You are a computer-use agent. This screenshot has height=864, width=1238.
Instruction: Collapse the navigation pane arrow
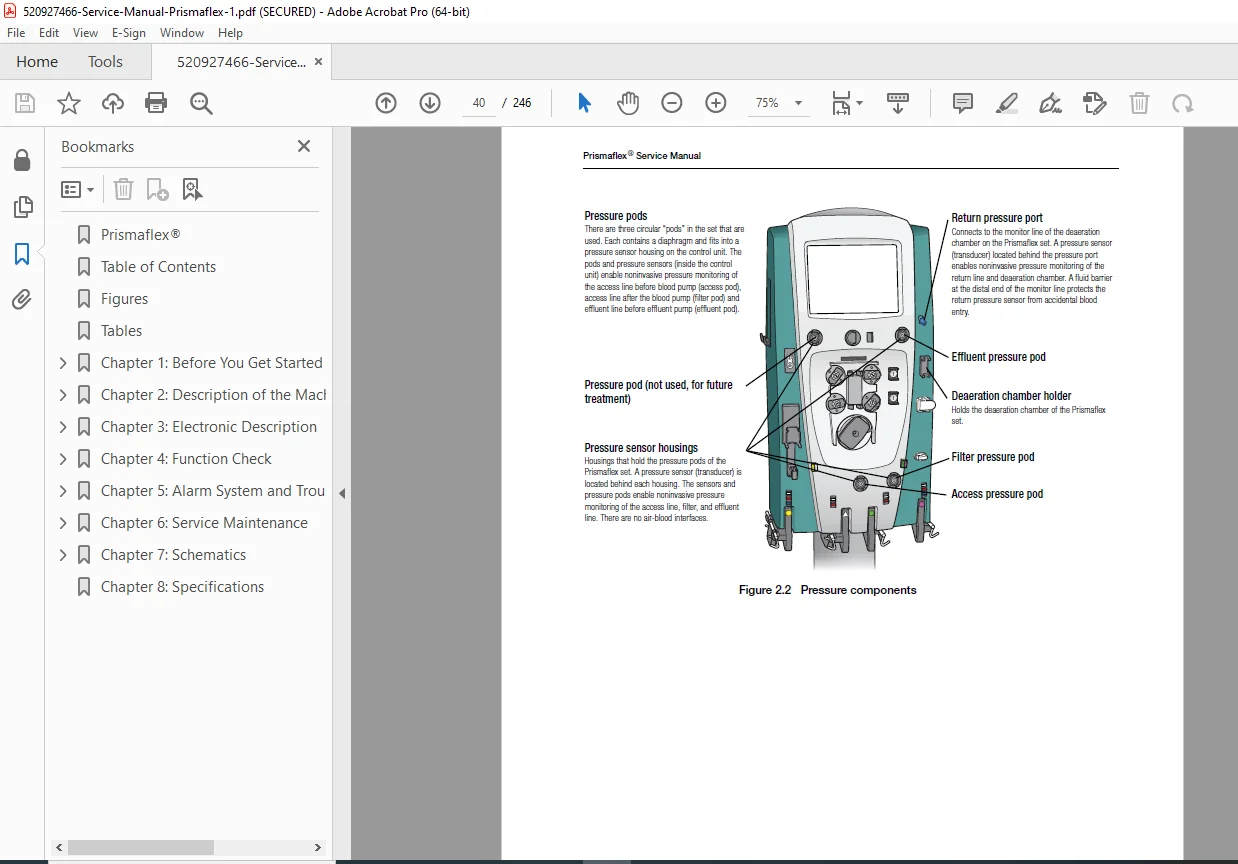(342, 493)
